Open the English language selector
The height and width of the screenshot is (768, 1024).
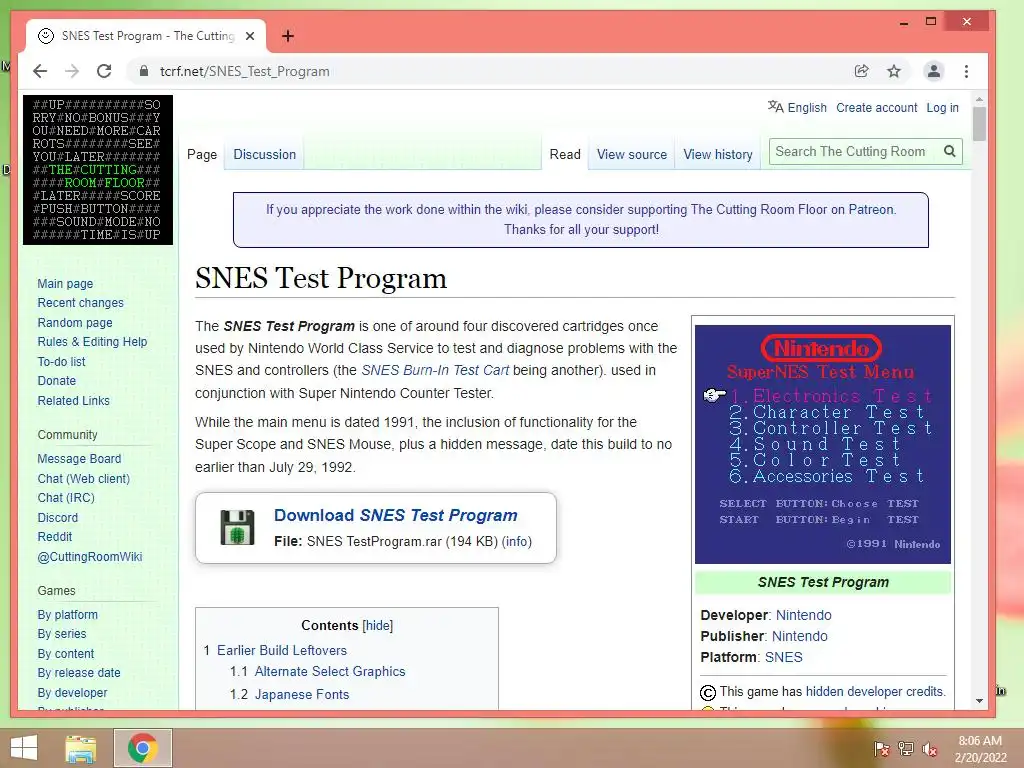pyautogui.click(x=807, y=108)
